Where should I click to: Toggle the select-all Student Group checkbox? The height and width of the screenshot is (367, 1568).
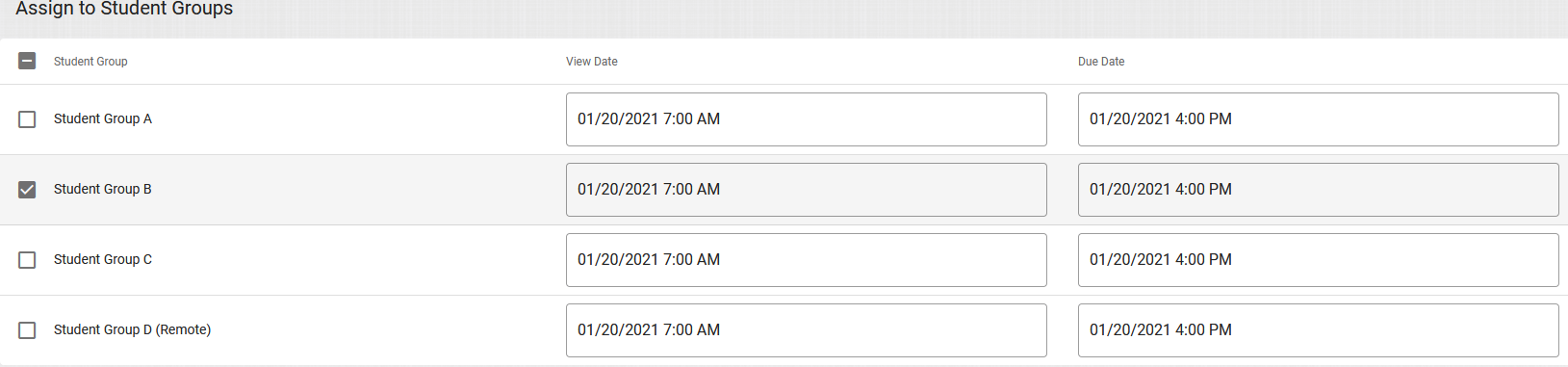point(27,61)
